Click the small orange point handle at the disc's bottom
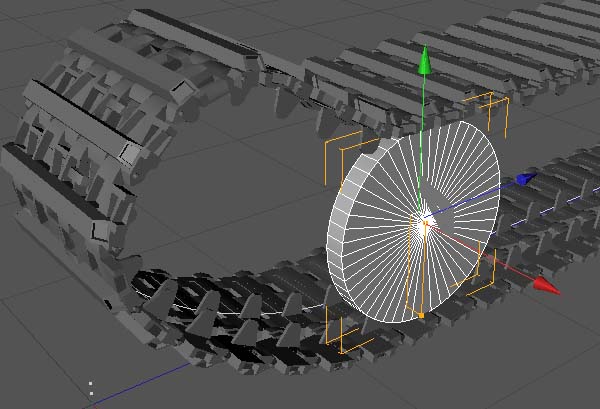The height and width of the screenshot is (409, 600). coord(421,316)
